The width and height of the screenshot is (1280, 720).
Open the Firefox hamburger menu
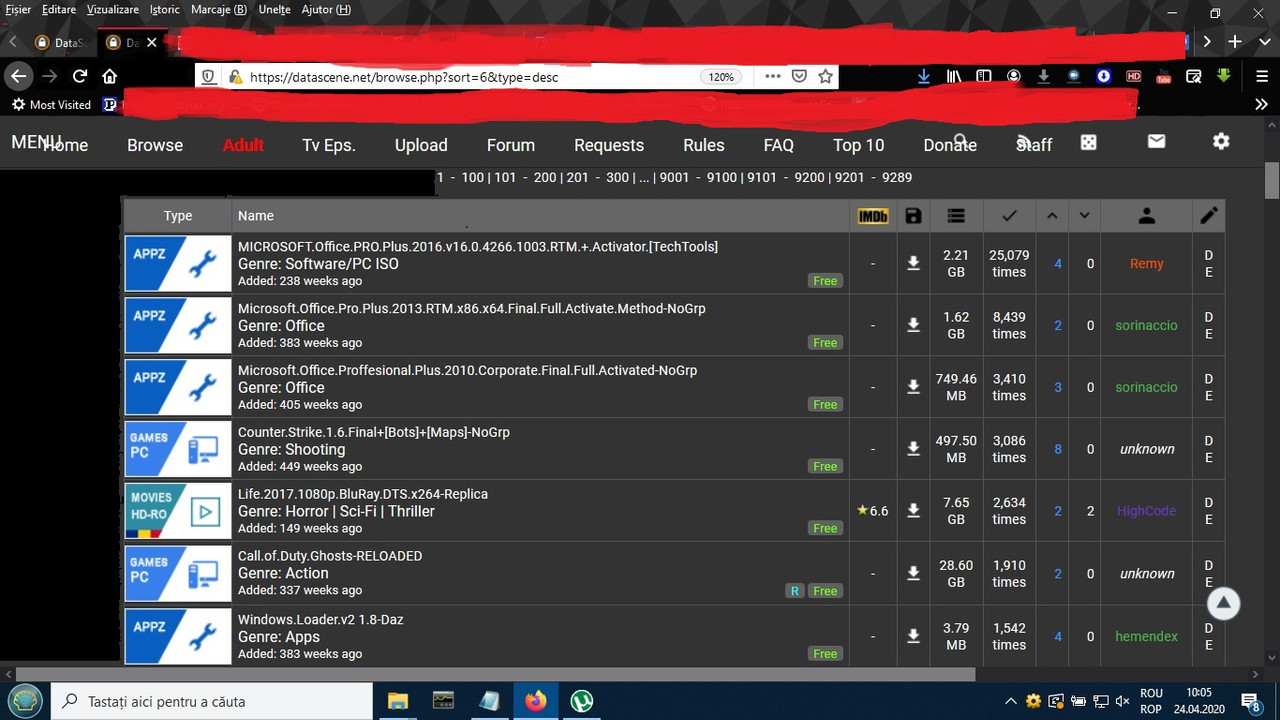[x=1262, y=76]
